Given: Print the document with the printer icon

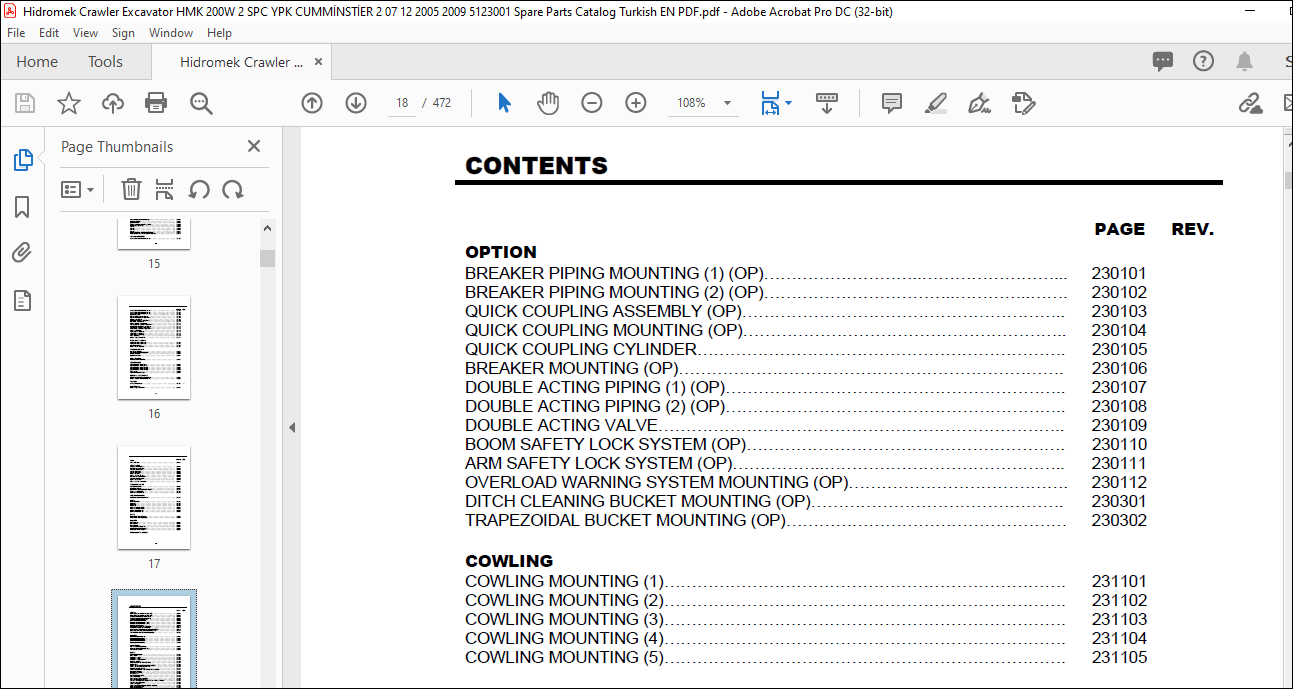Looking at the screenshot, I should point(156,103).
